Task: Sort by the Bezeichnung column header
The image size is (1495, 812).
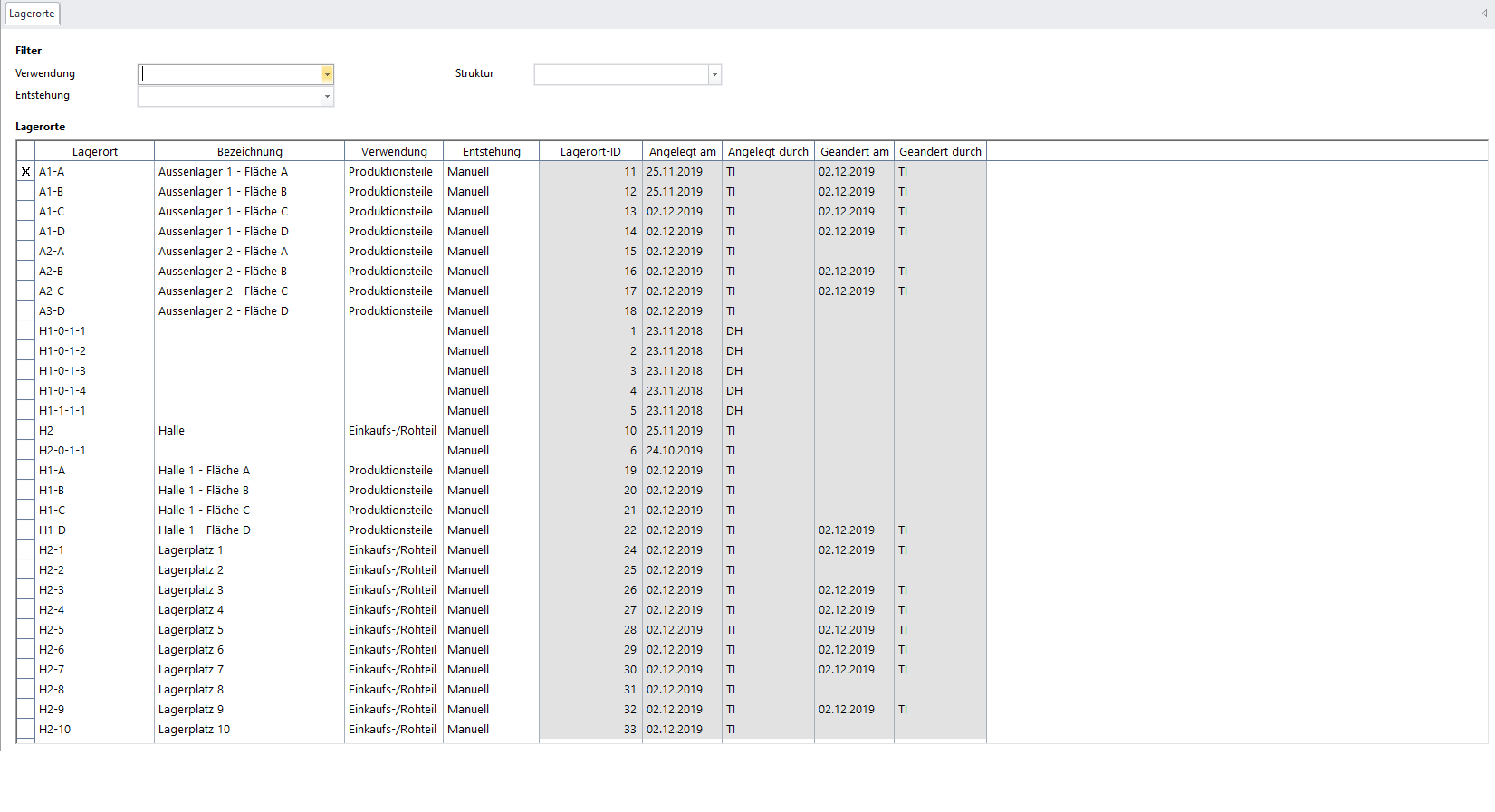Action: tap(249, 152)
